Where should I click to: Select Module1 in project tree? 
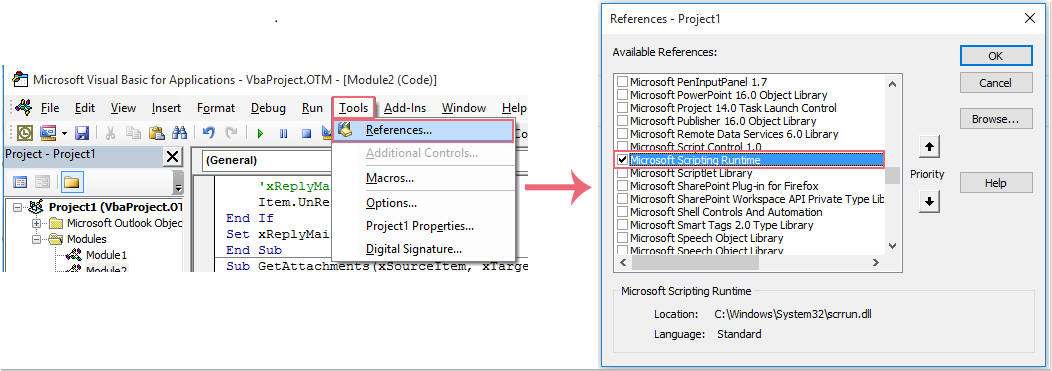[x=106, y=255]
